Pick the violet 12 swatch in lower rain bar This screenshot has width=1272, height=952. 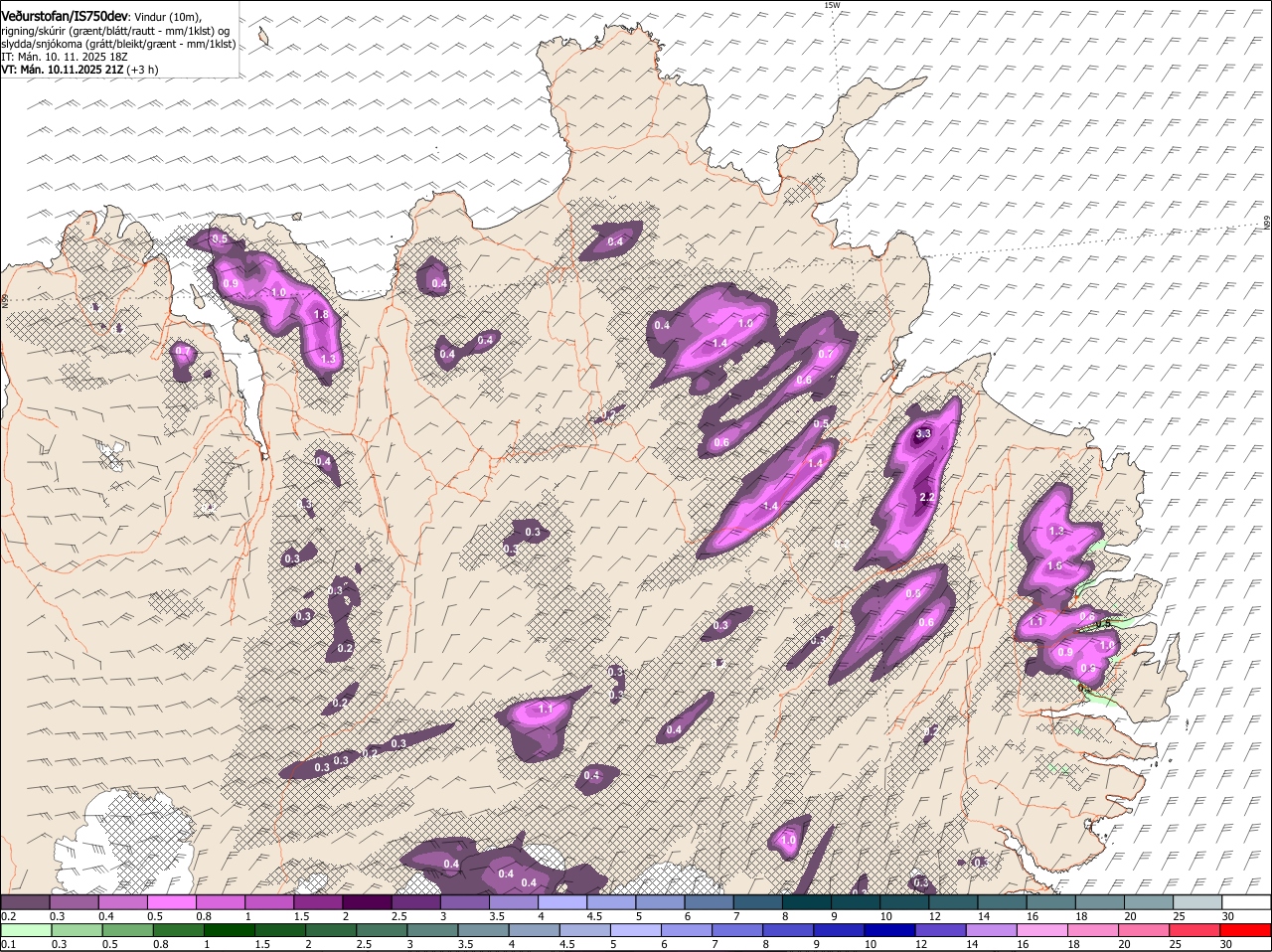point(941,931)
